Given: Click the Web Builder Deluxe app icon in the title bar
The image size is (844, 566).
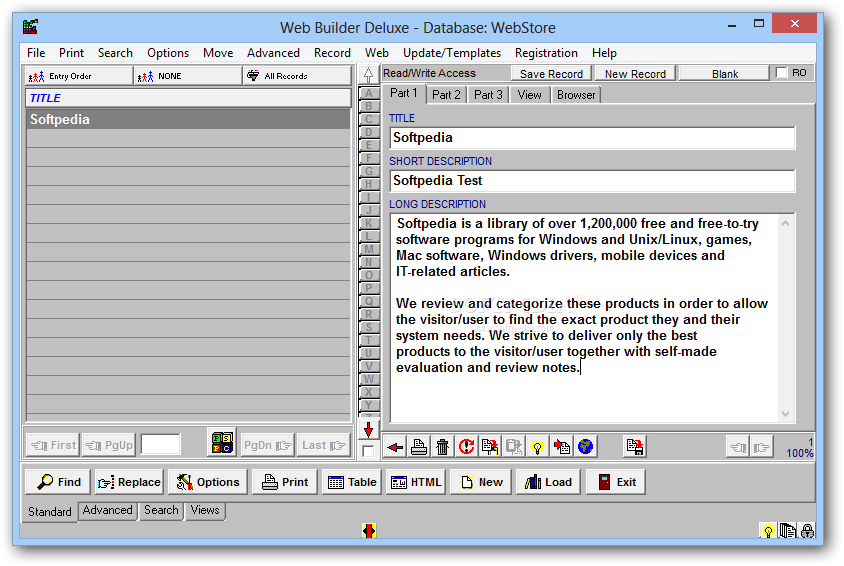Looking at the screenshot, I should pyautogui.click(x=30, y=26).
